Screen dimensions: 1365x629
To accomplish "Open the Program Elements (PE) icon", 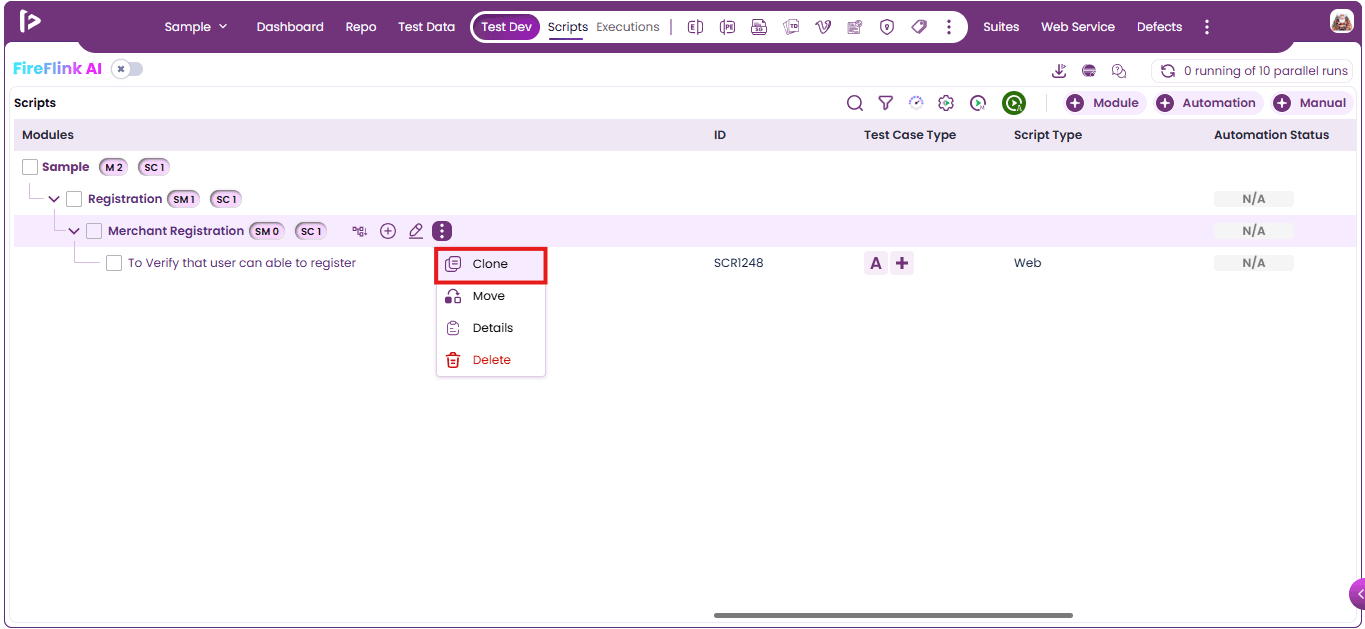I will (x=727, y=27).
